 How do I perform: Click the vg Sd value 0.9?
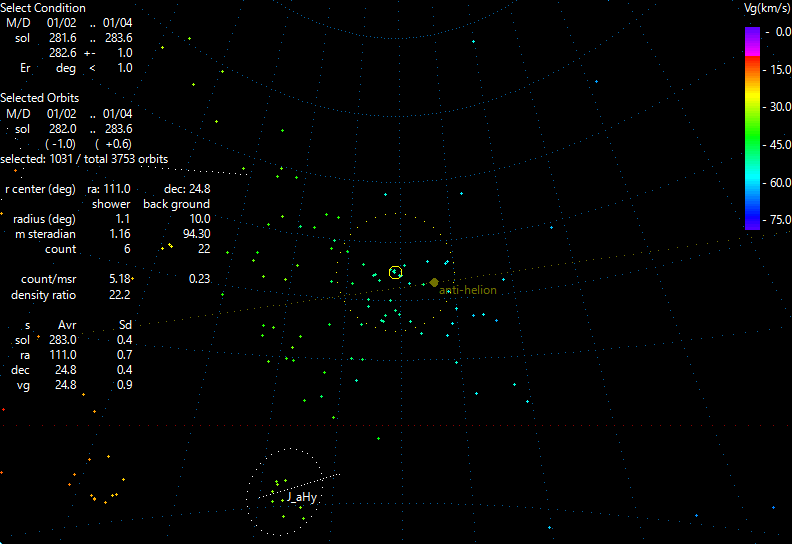(x=124, y=385)
